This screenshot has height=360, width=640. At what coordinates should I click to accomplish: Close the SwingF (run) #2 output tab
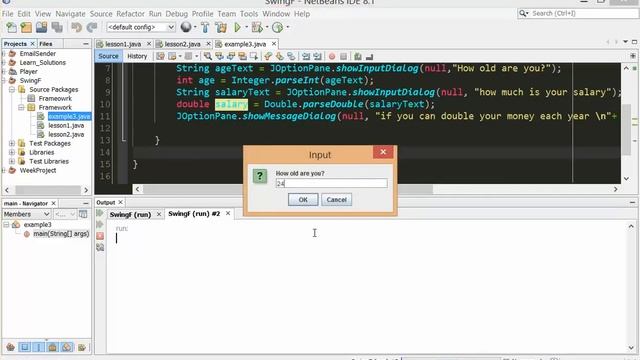[228, 213]
